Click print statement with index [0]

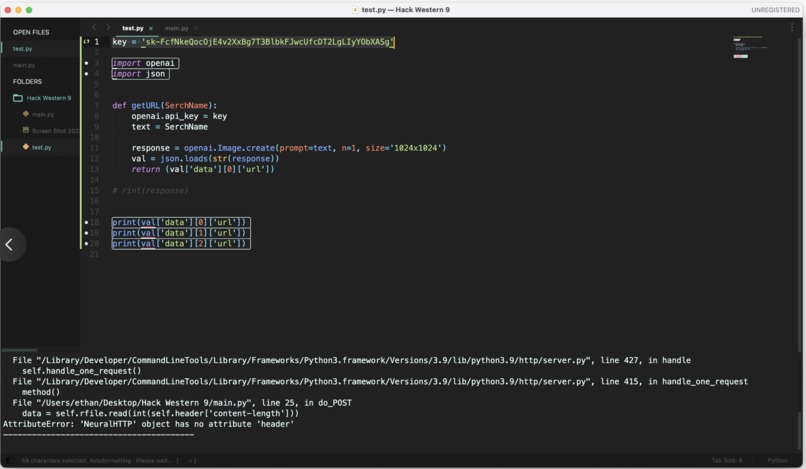coord(181,222)
